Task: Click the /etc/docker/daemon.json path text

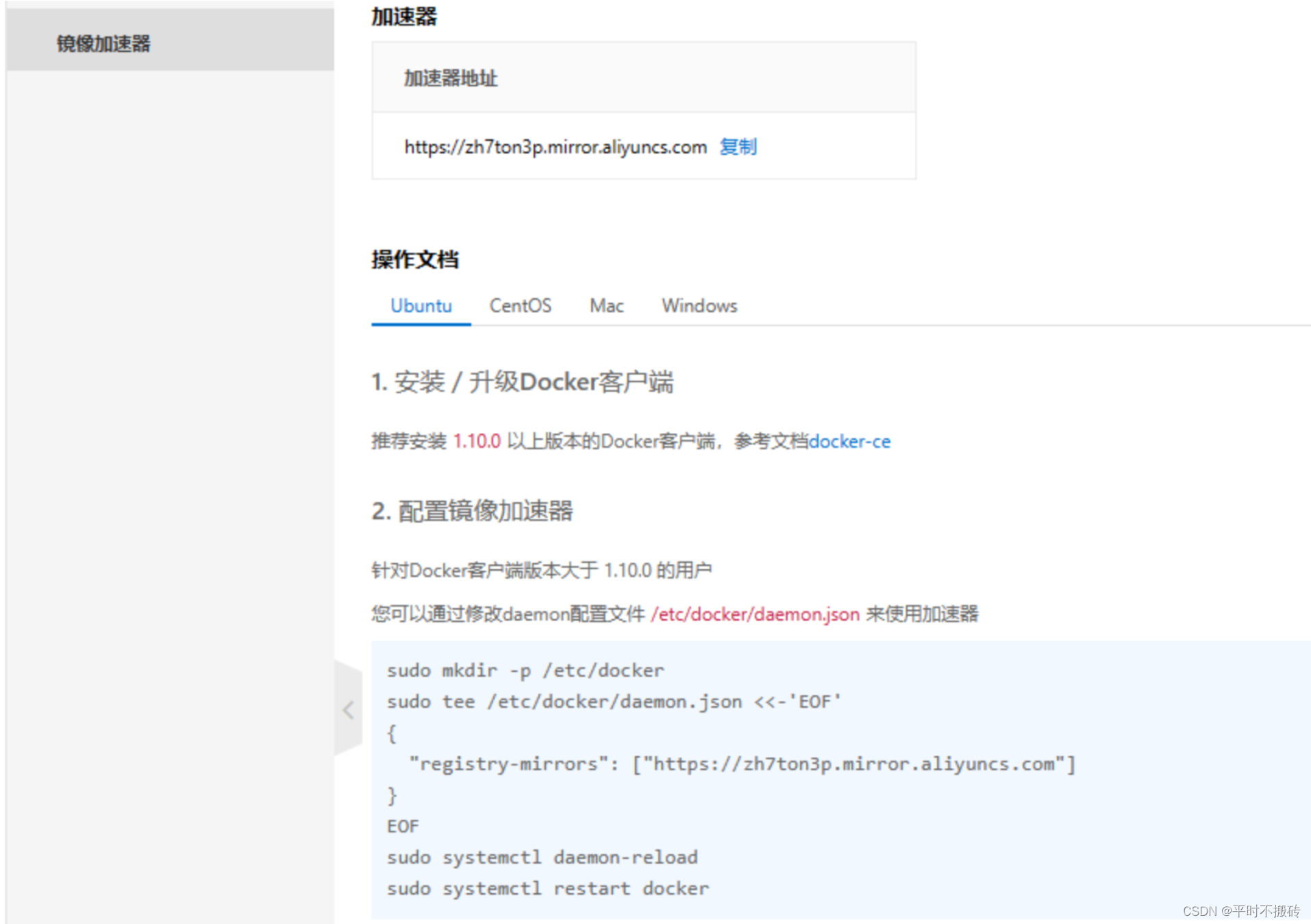Action: pos(755,614)
